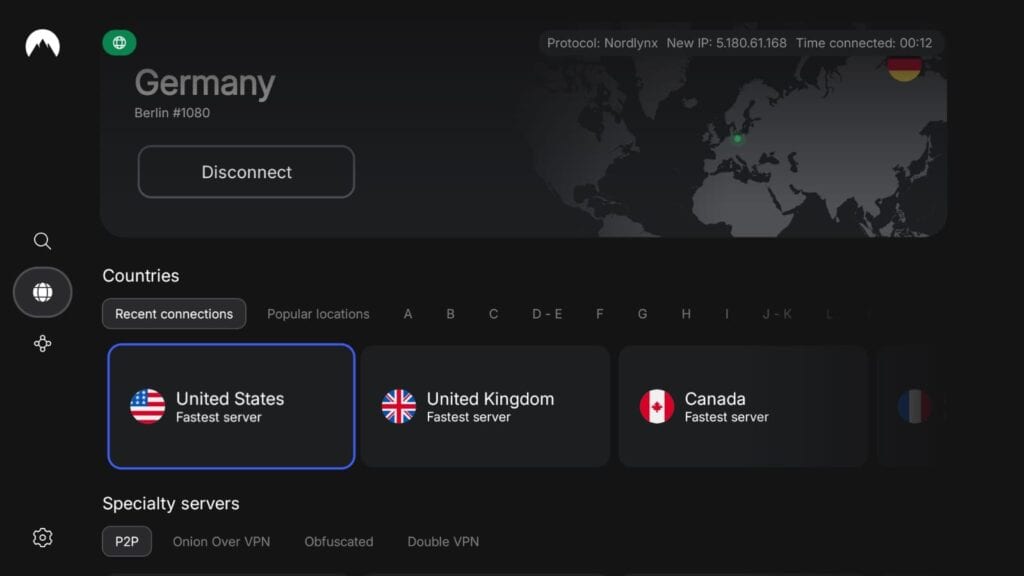Viewport: 1024px width, 576px height.
Task: Select the United States flag icon
Action: pos(147,405)
